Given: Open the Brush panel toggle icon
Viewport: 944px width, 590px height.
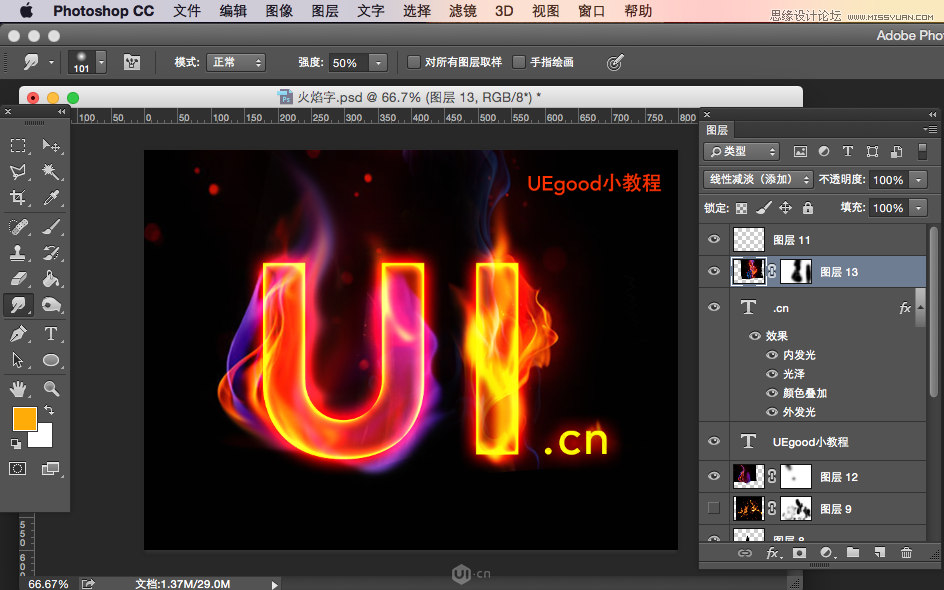Looking at the screenshot, I should (x=132, y=62).
